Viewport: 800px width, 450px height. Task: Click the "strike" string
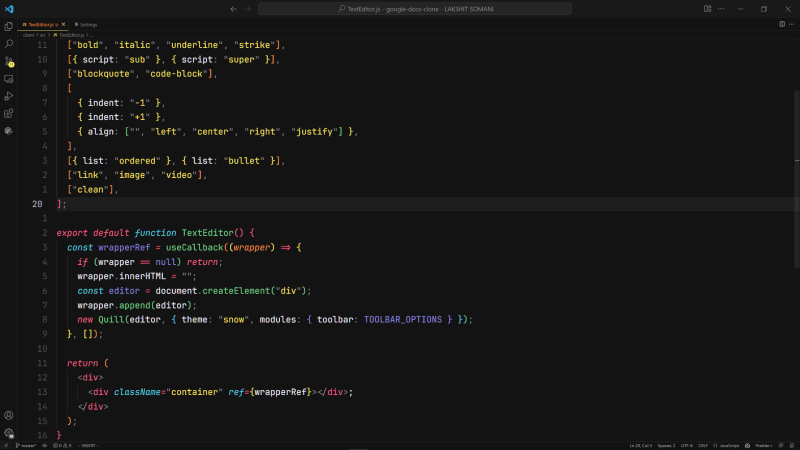(x=255, y=45)
